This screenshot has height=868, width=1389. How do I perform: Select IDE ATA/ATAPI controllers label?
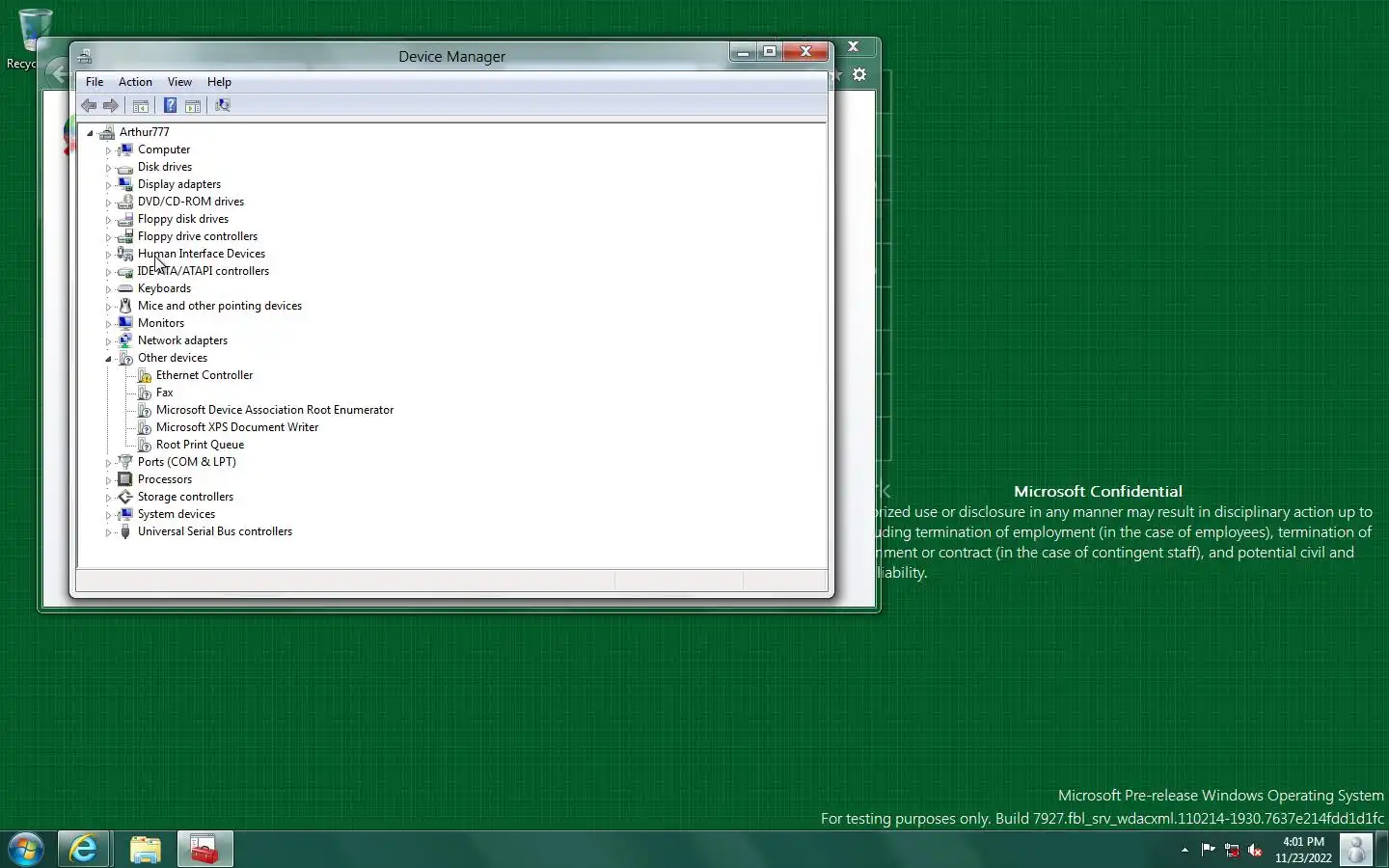tap(204, 271)
